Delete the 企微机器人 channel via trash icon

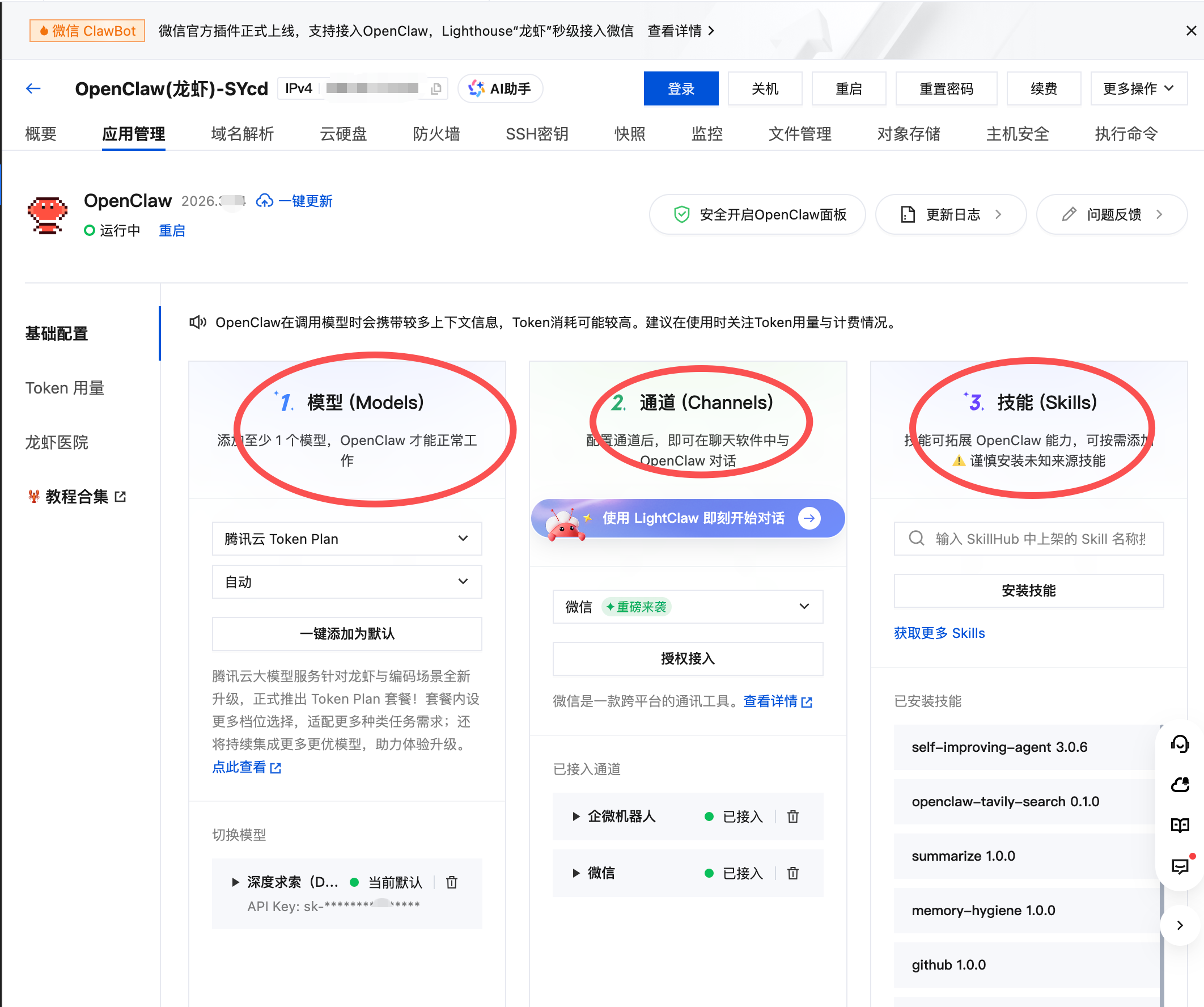[793, 816]
